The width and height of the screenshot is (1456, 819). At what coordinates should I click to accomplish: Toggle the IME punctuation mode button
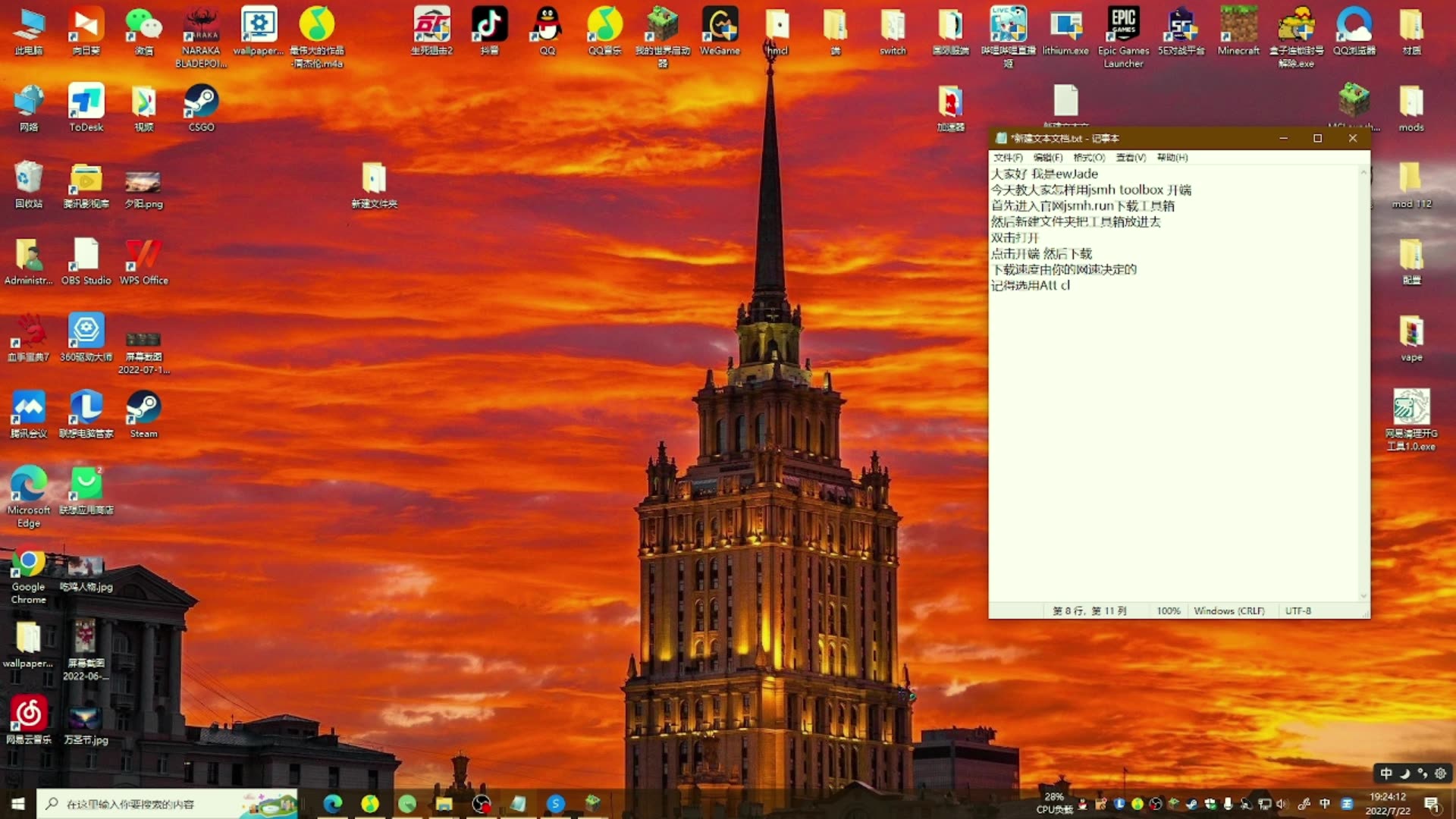tap(1423, 773)
